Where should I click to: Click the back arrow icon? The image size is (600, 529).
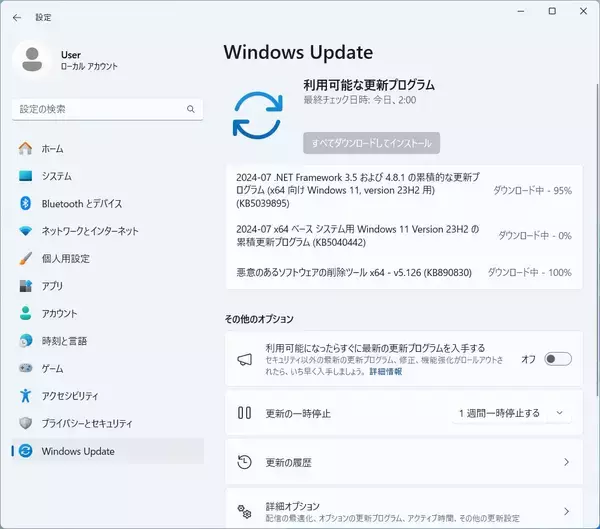pos(17,18)
